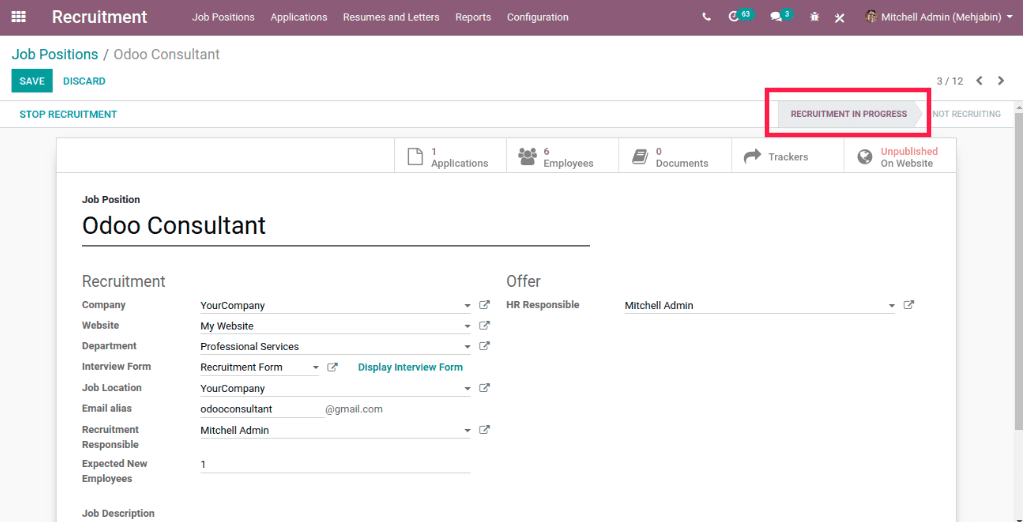Viewport: 1023px width, 522px height.
Task: Open Resumes and Letters menu
Action: click(x=391, y=17)
